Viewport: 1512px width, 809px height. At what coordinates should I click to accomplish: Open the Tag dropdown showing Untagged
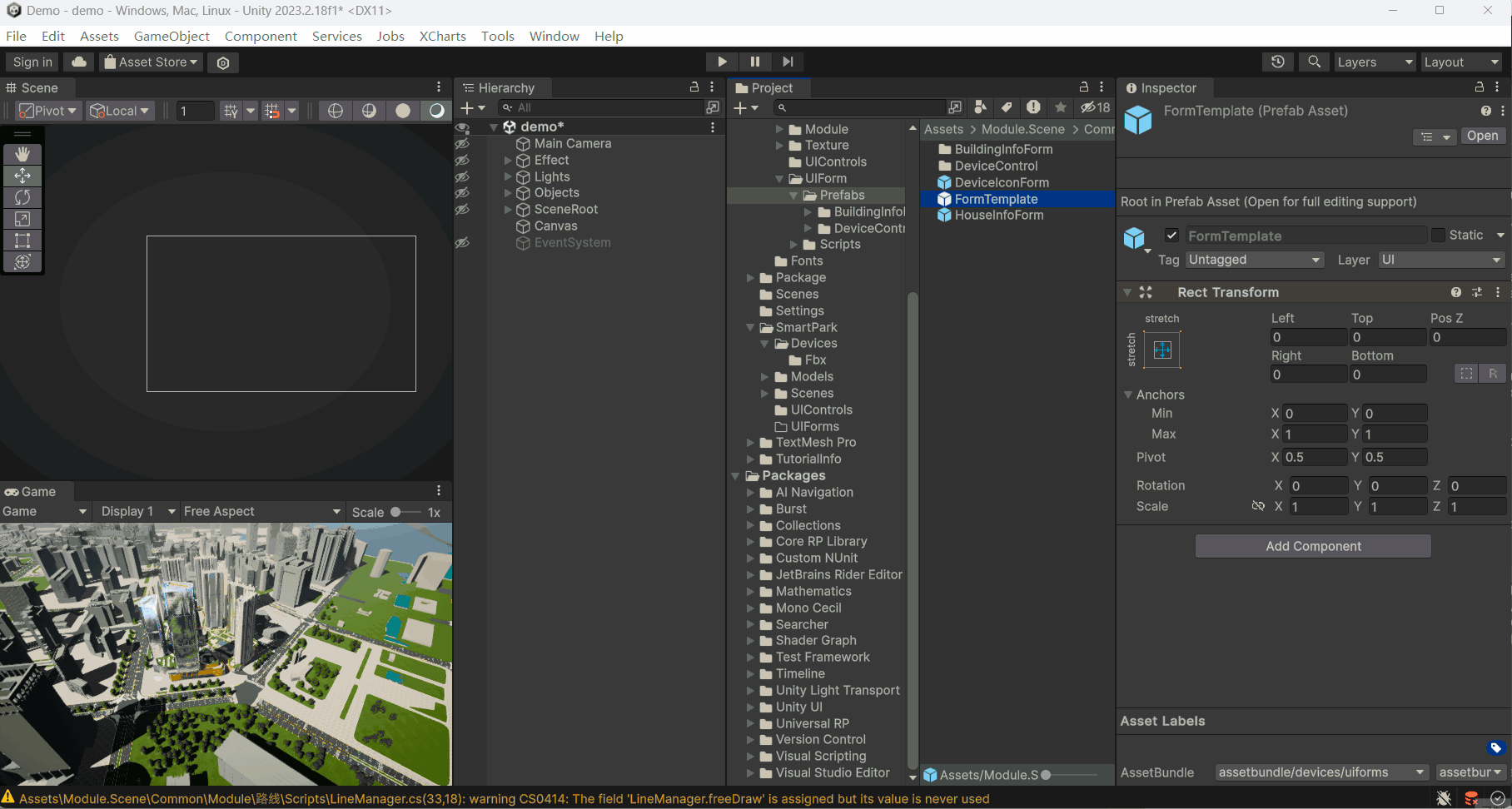pos(1254,260)
